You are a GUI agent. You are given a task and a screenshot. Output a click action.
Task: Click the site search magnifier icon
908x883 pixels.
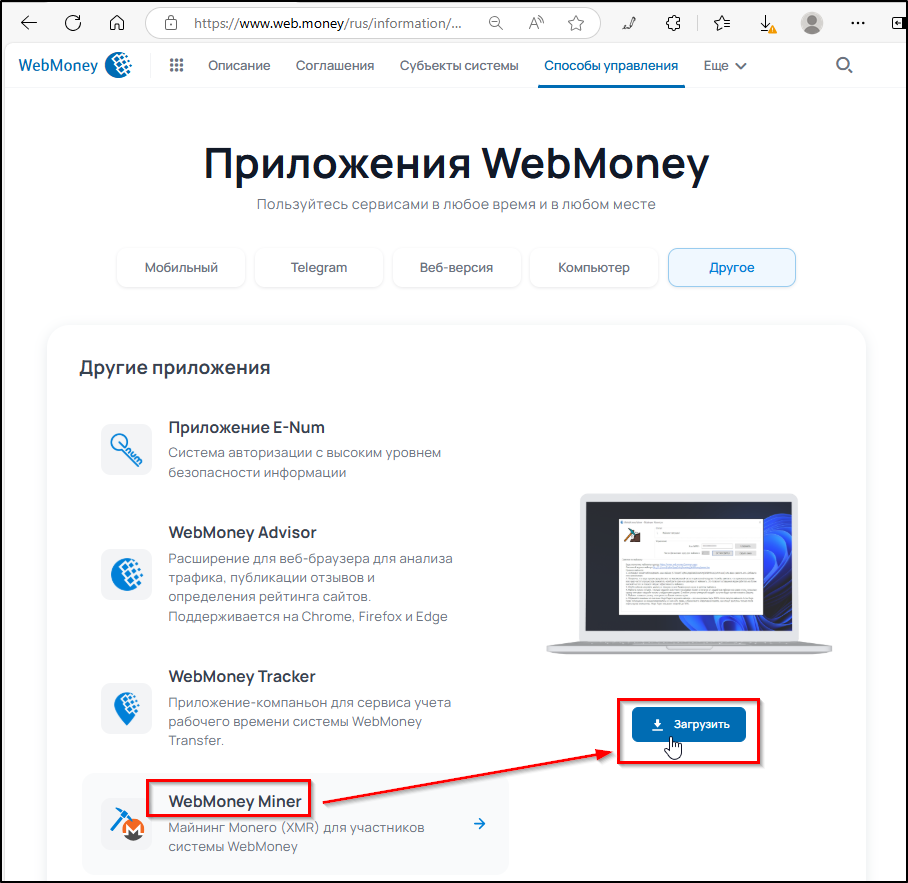pos(844,65)
